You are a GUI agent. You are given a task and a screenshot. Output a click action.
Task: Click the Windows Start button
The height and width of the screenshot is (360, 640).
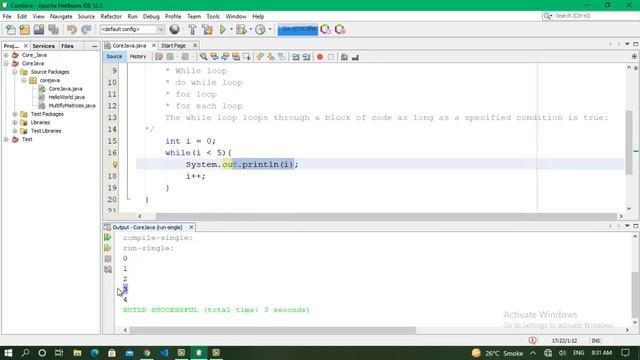tap(8, 353)
